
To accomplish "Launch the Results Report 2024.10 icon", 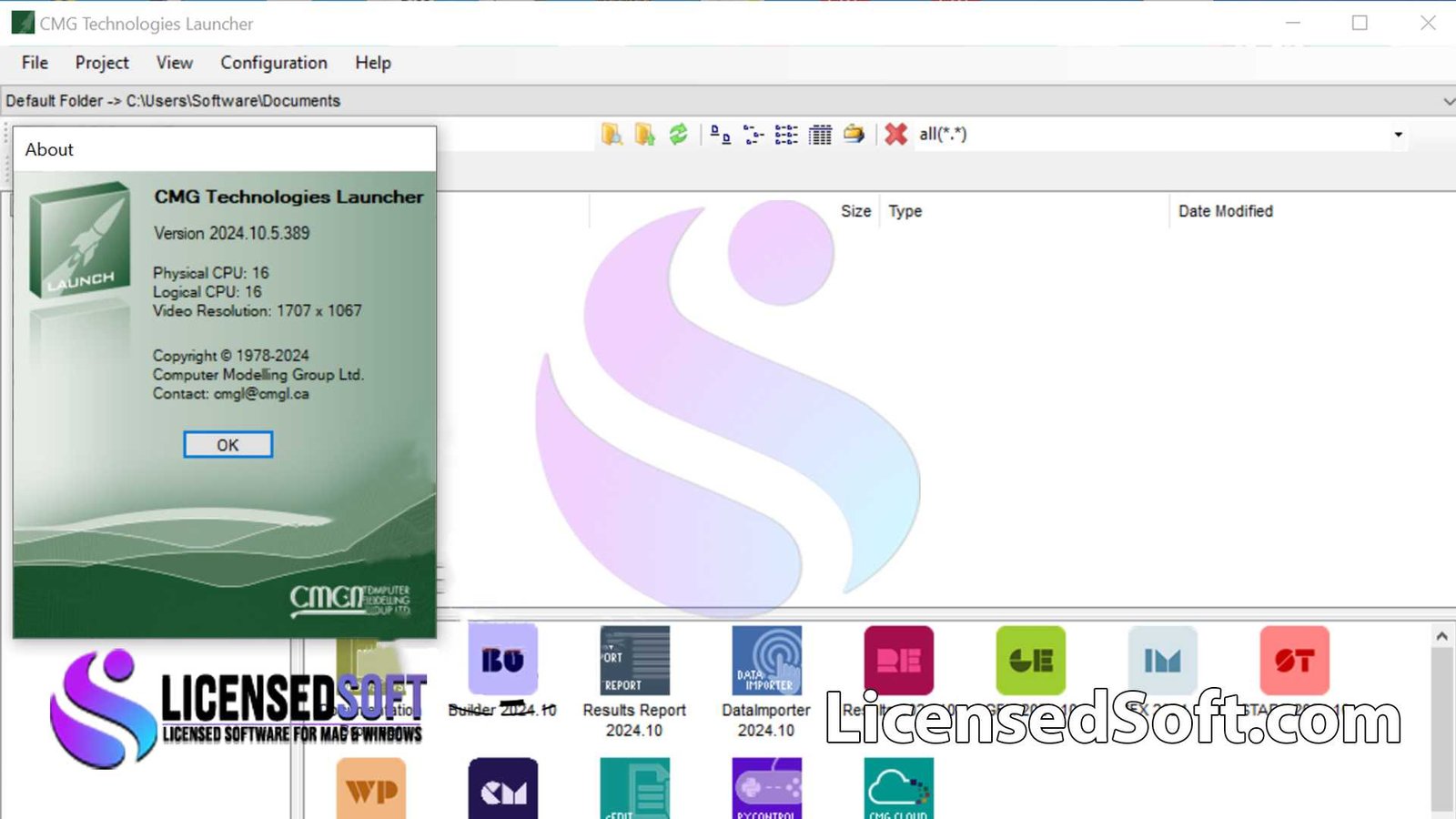I will (634, 660).
